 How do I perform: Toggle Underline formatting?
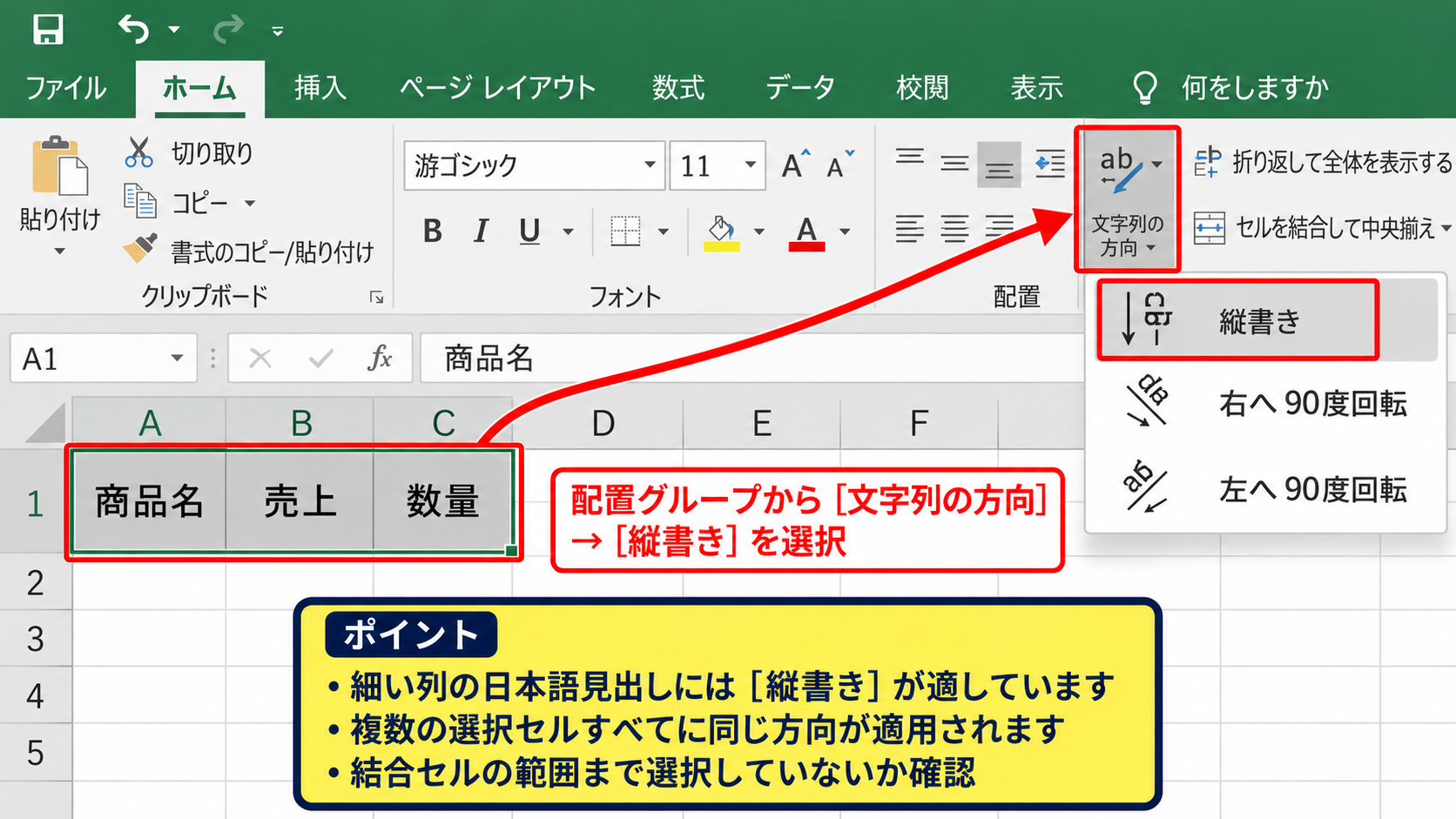pos(529,232)
